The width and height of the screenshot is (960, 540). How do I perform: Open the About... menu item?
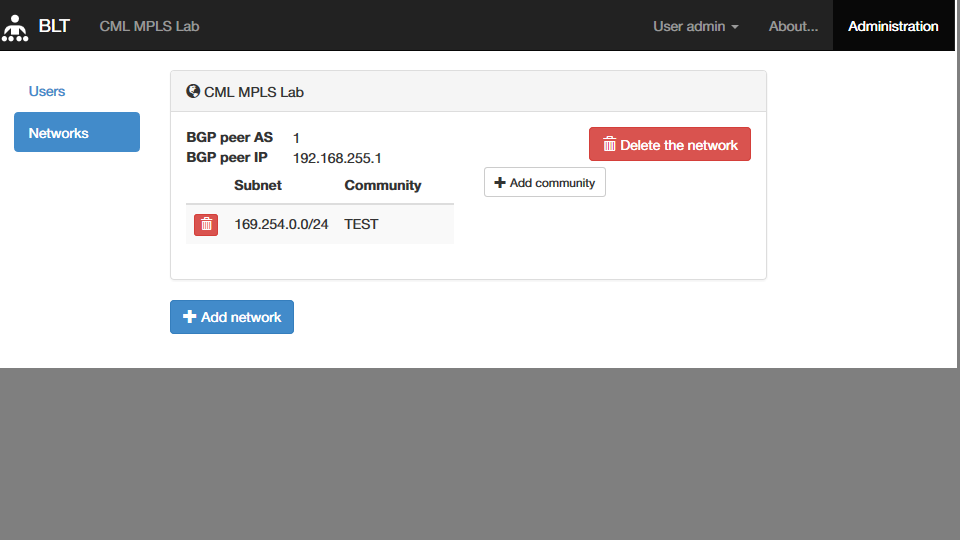pyautogui.click(x=793, y=26)
